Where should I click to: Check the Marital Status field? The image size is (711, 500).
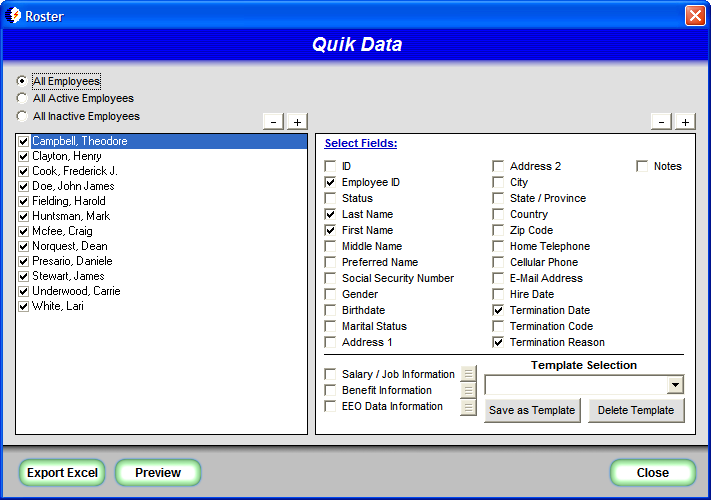point(330,326)
